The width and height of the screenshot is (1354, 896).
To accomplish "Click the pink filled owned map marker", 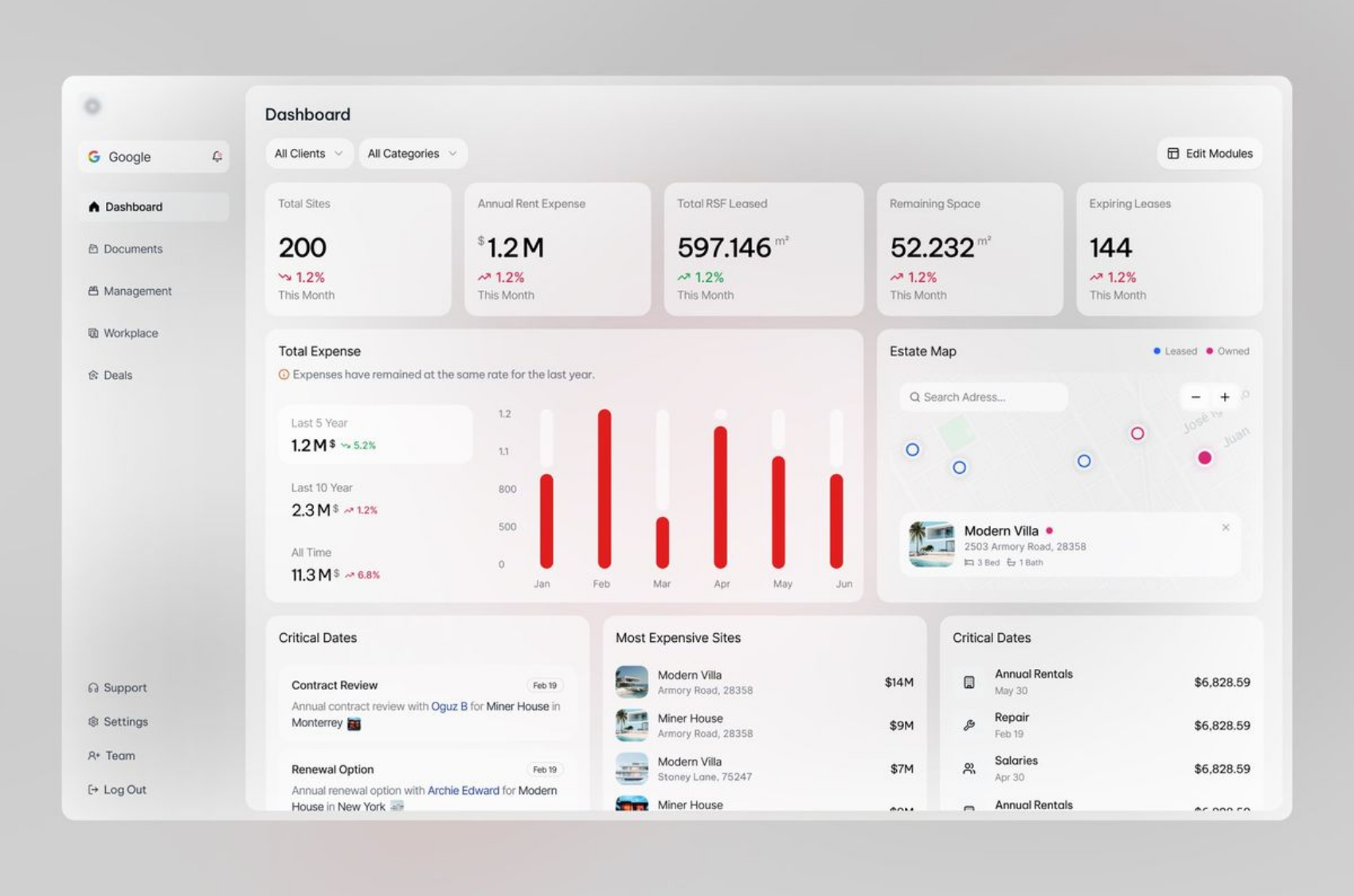I will tap(1204, 457).
